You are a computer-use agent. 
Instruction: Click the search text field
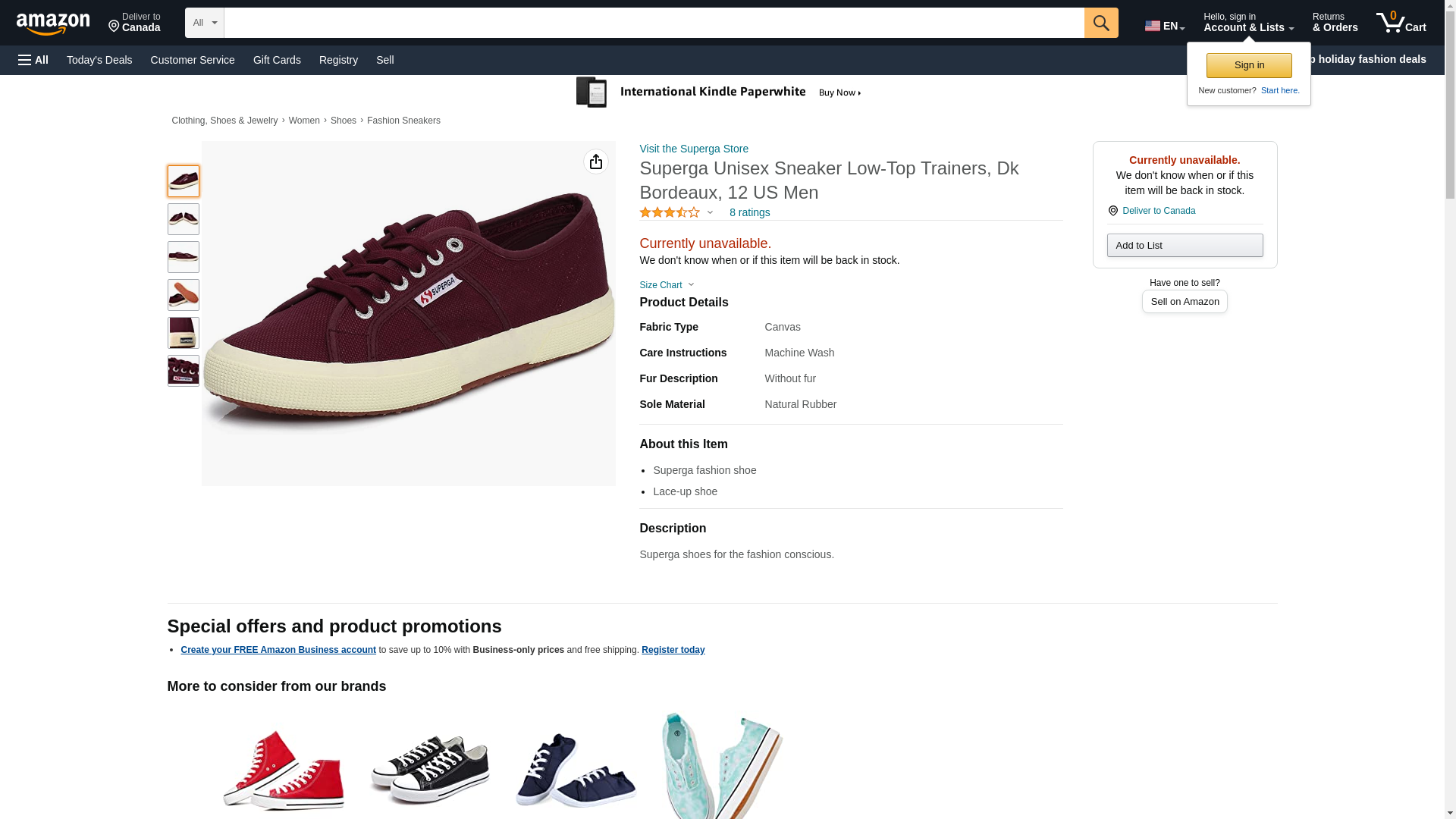(654, 23)
